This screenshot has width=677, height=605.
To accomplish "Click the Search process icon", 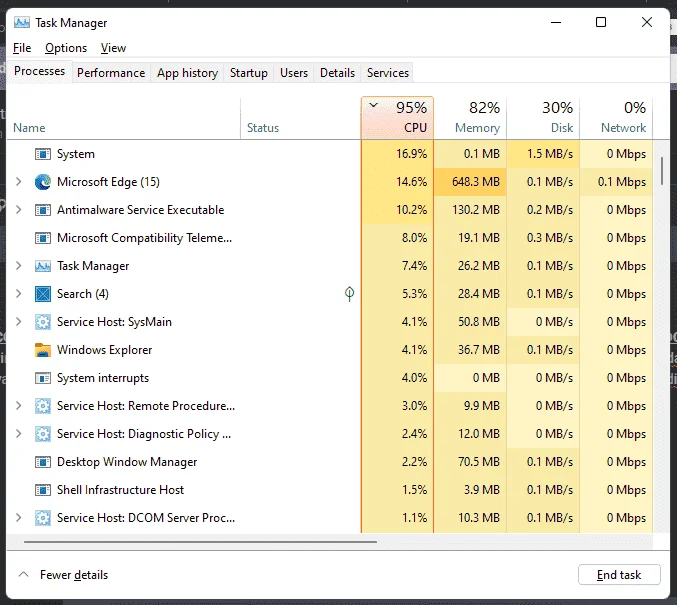I will [43, 294].
